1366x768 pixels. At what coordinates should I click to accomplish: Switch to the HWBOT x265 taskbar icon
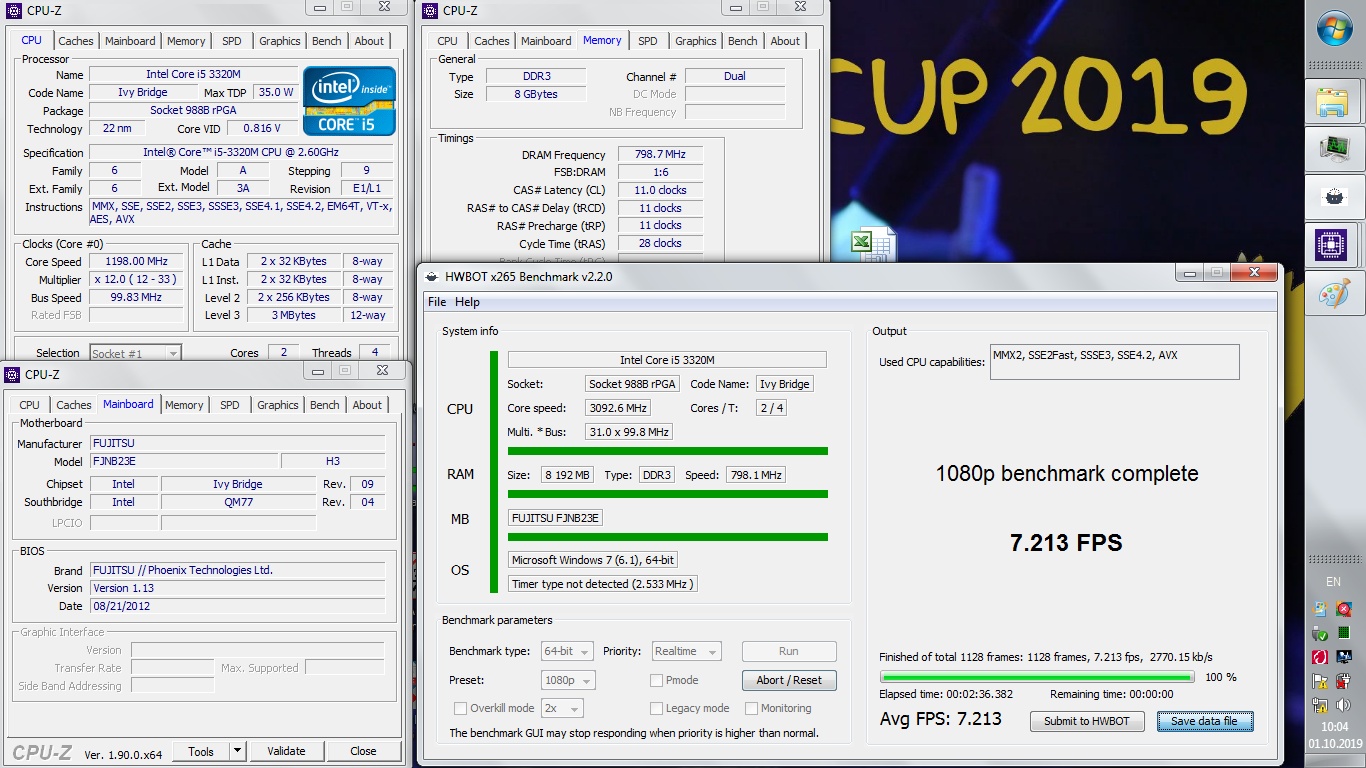click(1334, 197)
